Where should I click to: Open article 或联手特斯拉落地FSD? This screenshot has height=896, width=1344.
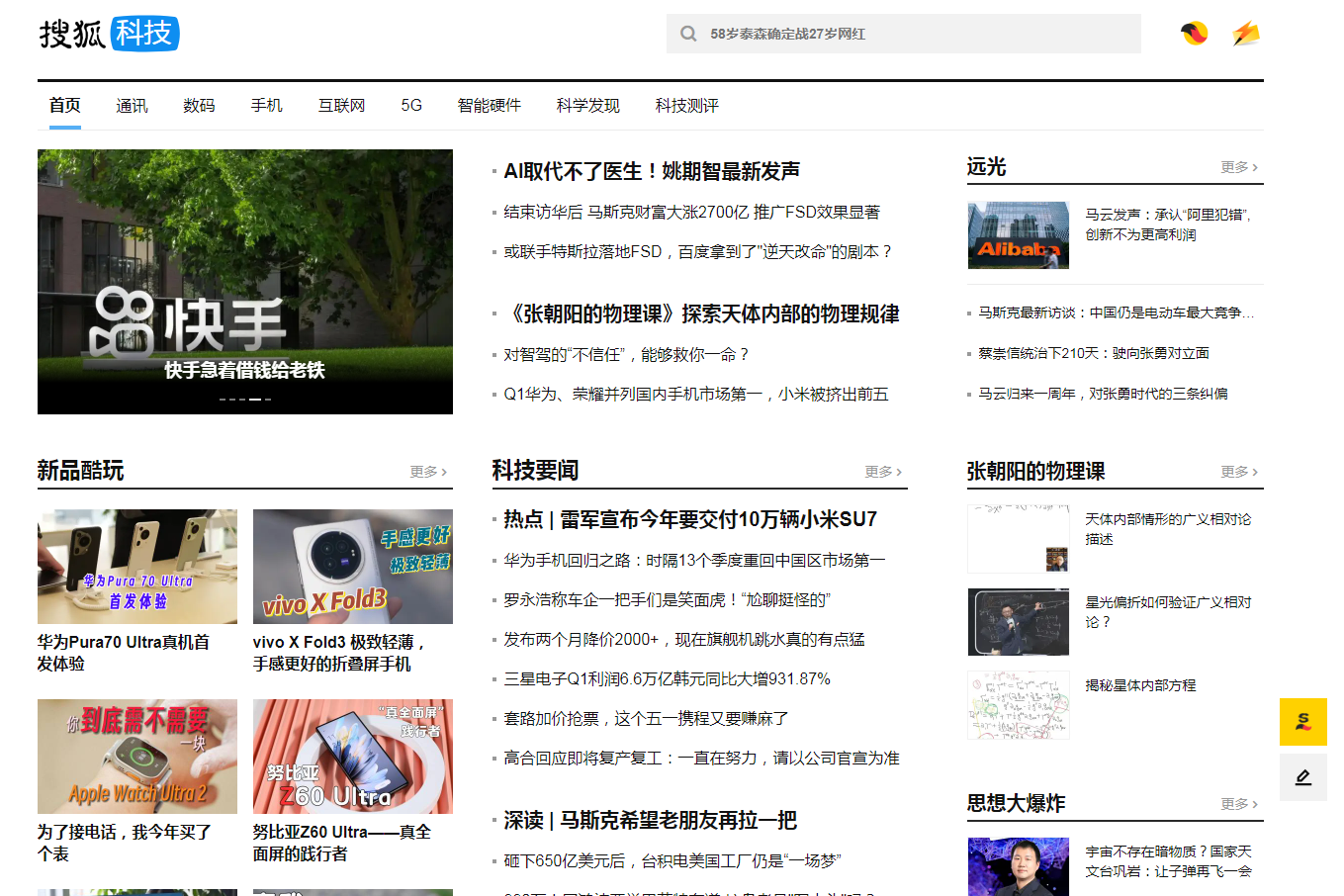pyautogui.click(x=697, y=251)
